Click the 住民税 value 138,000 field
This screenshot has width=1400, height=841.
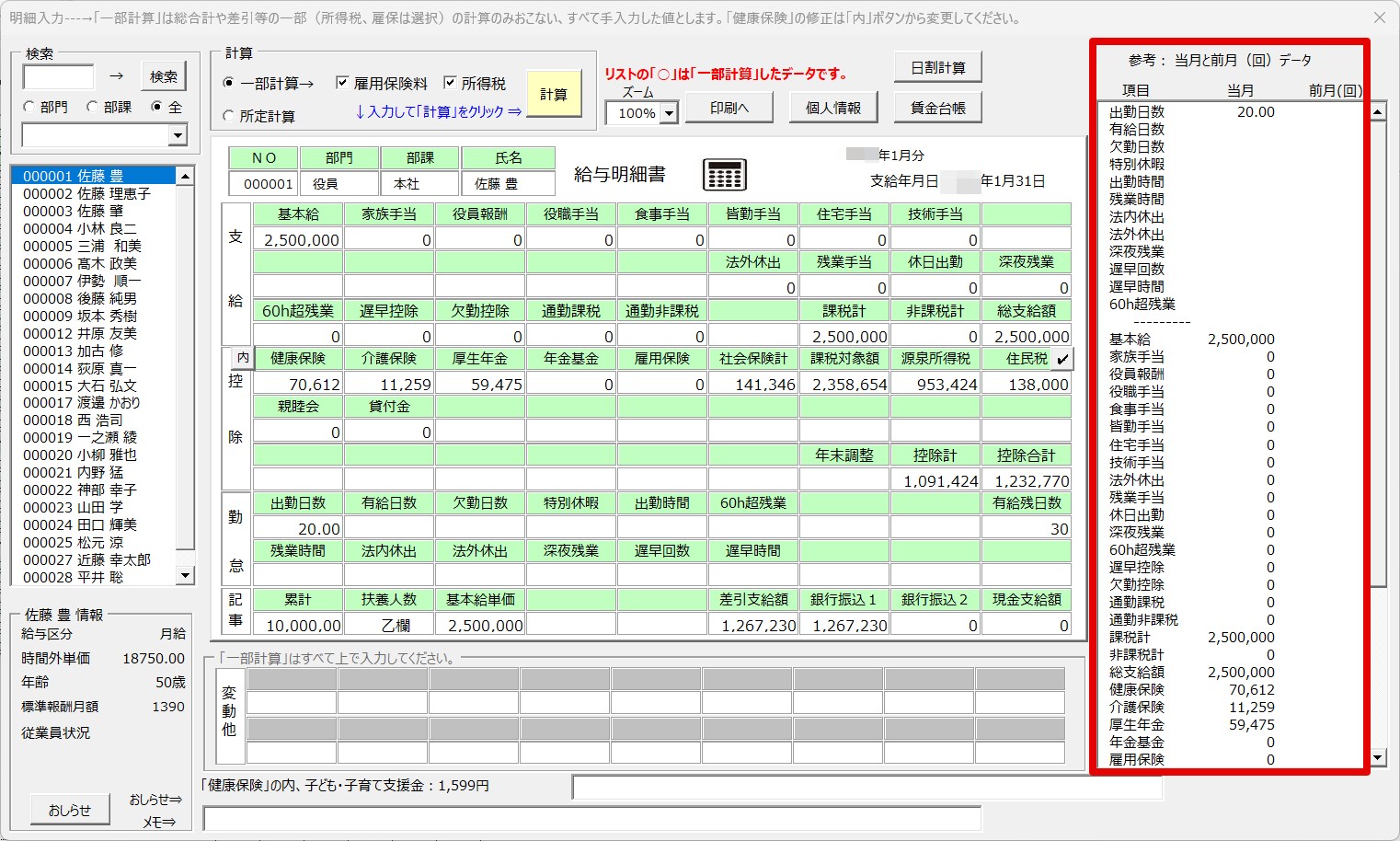(x=1026, y=384)
